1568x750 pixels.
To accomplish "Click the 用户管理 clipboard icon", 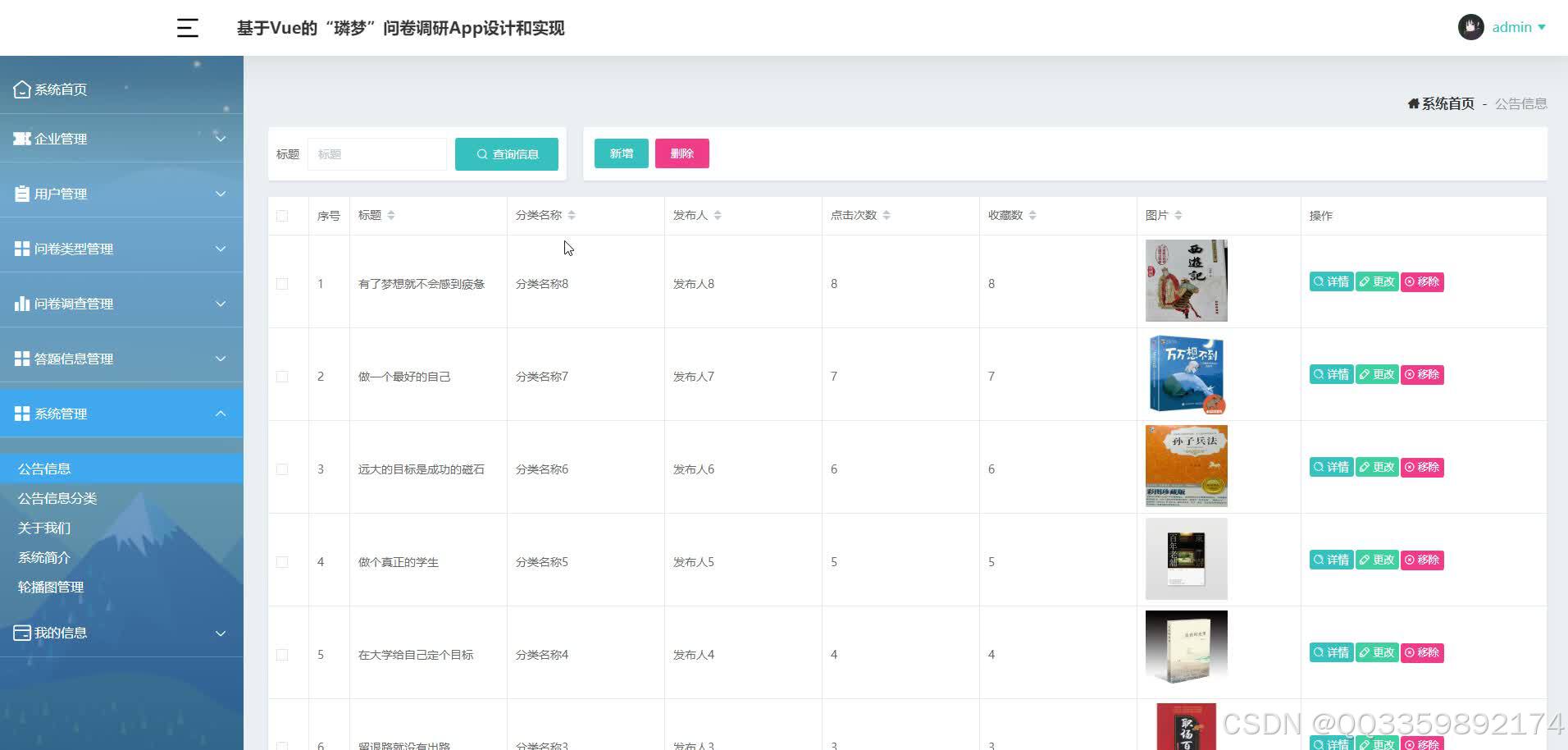I will (22, 194).
